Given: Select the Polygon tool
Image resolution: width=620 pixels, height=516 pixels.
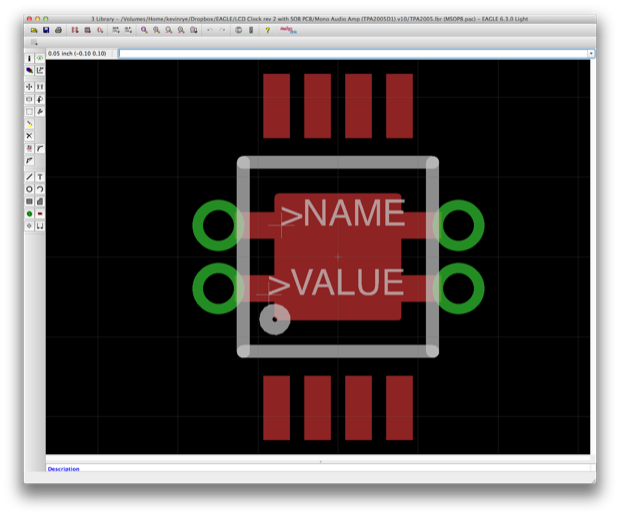Looking at the screenshot, I should point(40,202).
